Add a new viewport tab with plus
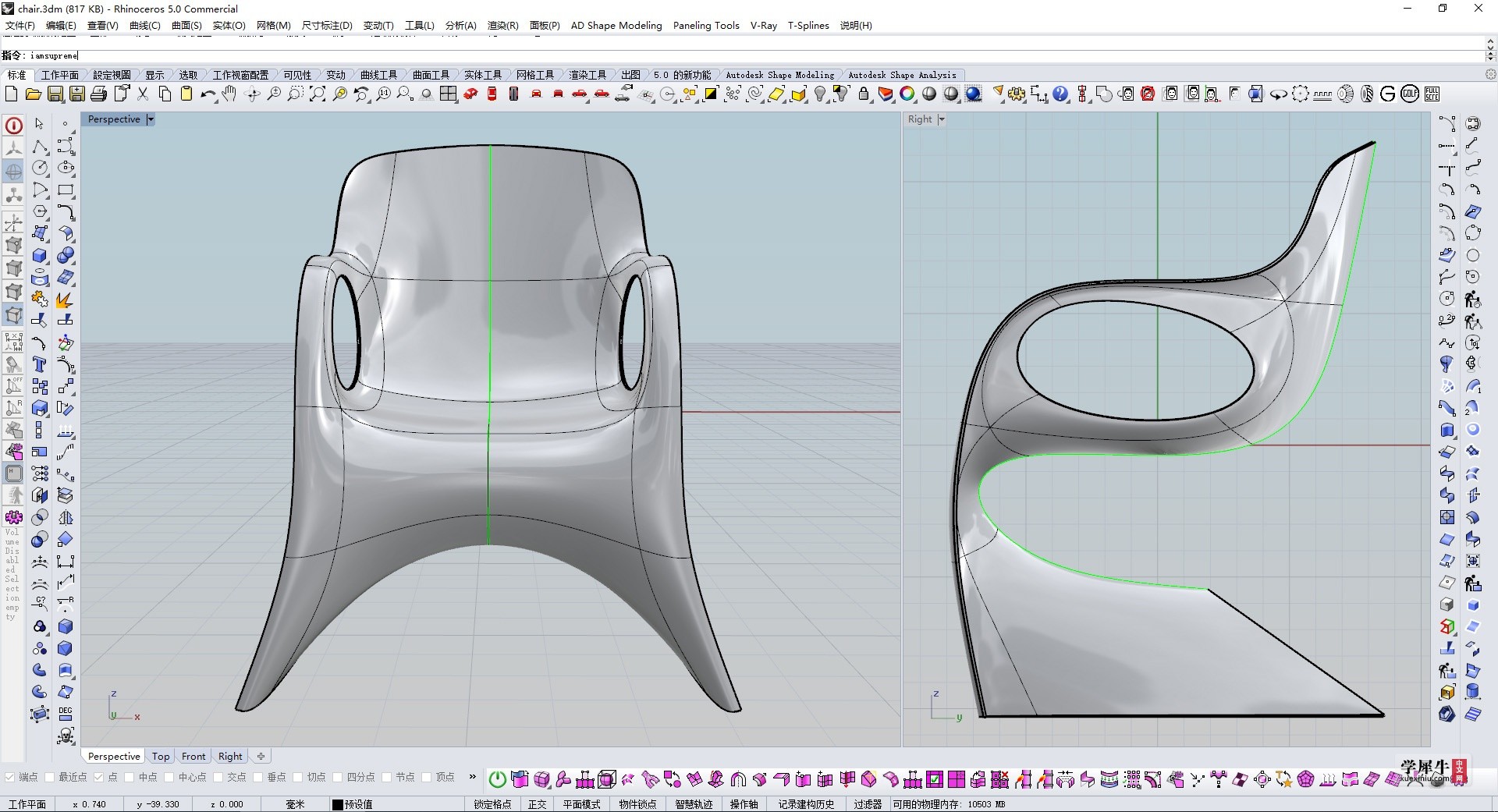The image size is (1498, 812). [x=261, y=756]
